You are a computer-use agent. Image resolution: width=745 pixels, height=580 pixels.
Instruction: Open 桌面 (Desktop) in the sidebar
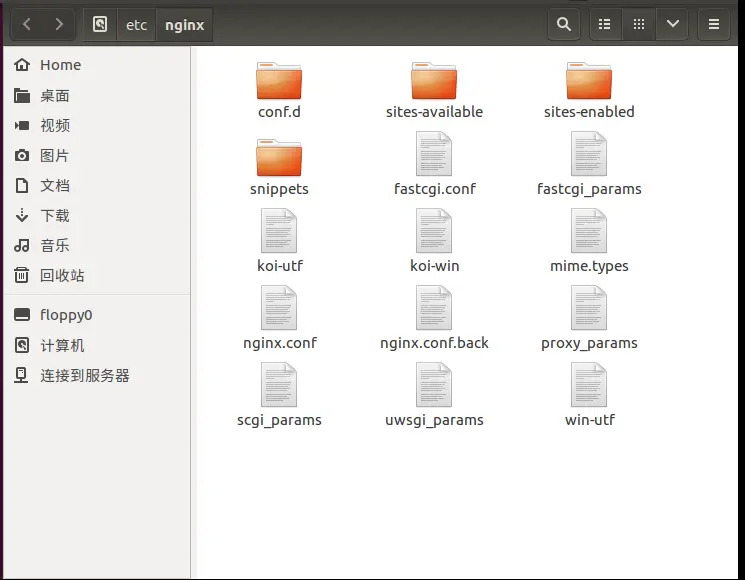(97, 95)
